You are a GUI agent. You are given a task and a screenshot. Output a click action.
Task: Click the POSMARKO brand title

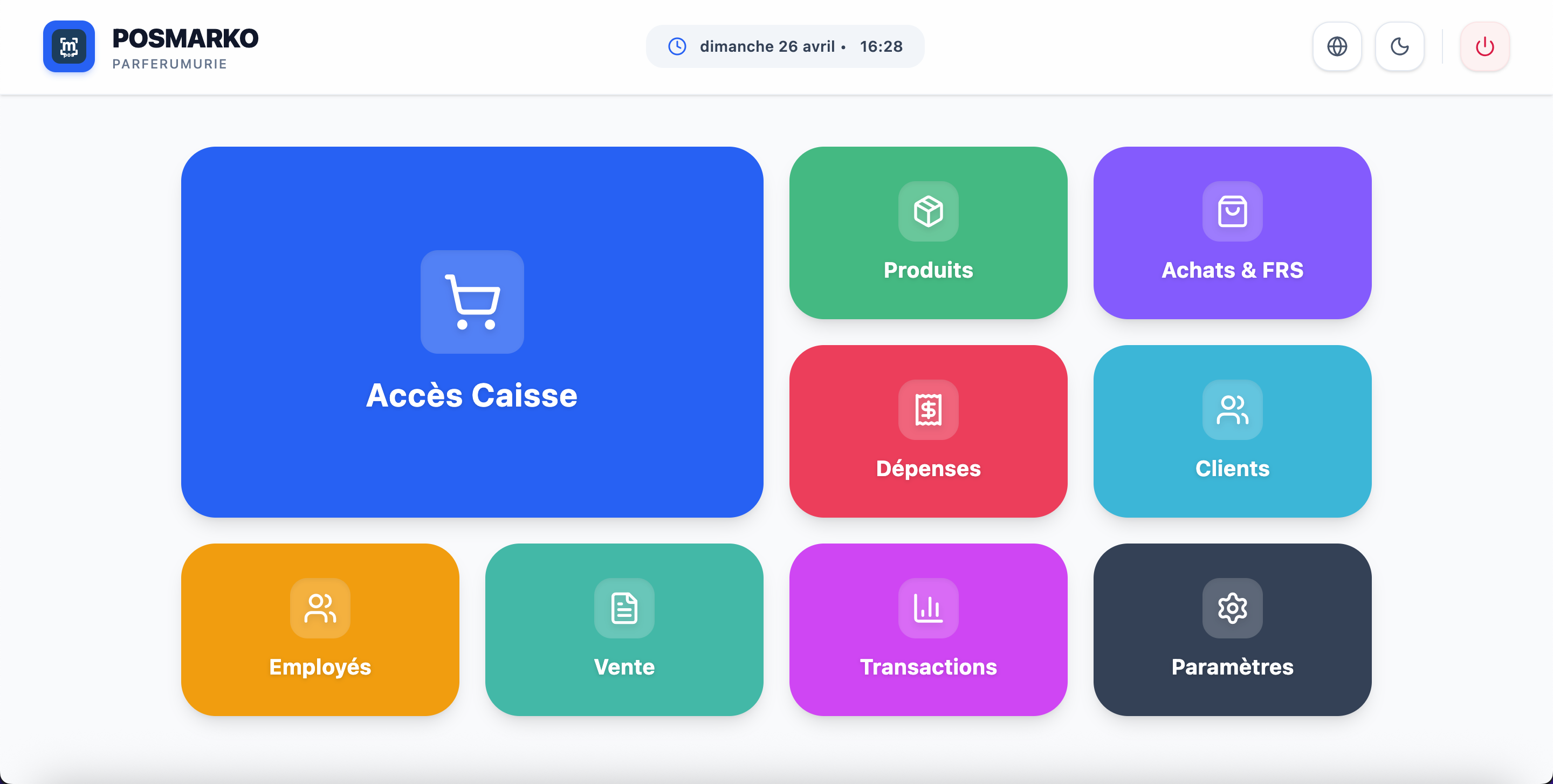(x=185, y=39)
